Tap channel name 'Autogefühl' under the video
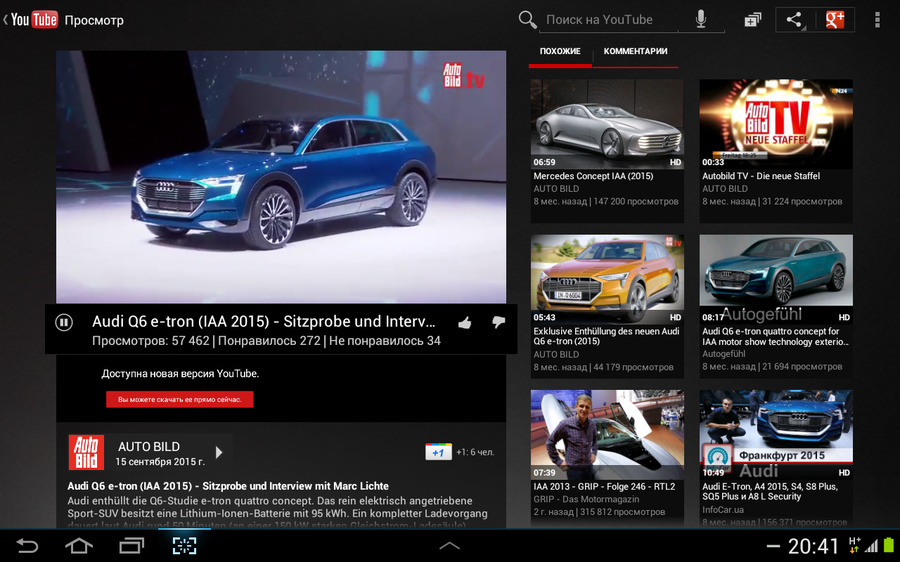The image size is (900, 562). [724, 354]
